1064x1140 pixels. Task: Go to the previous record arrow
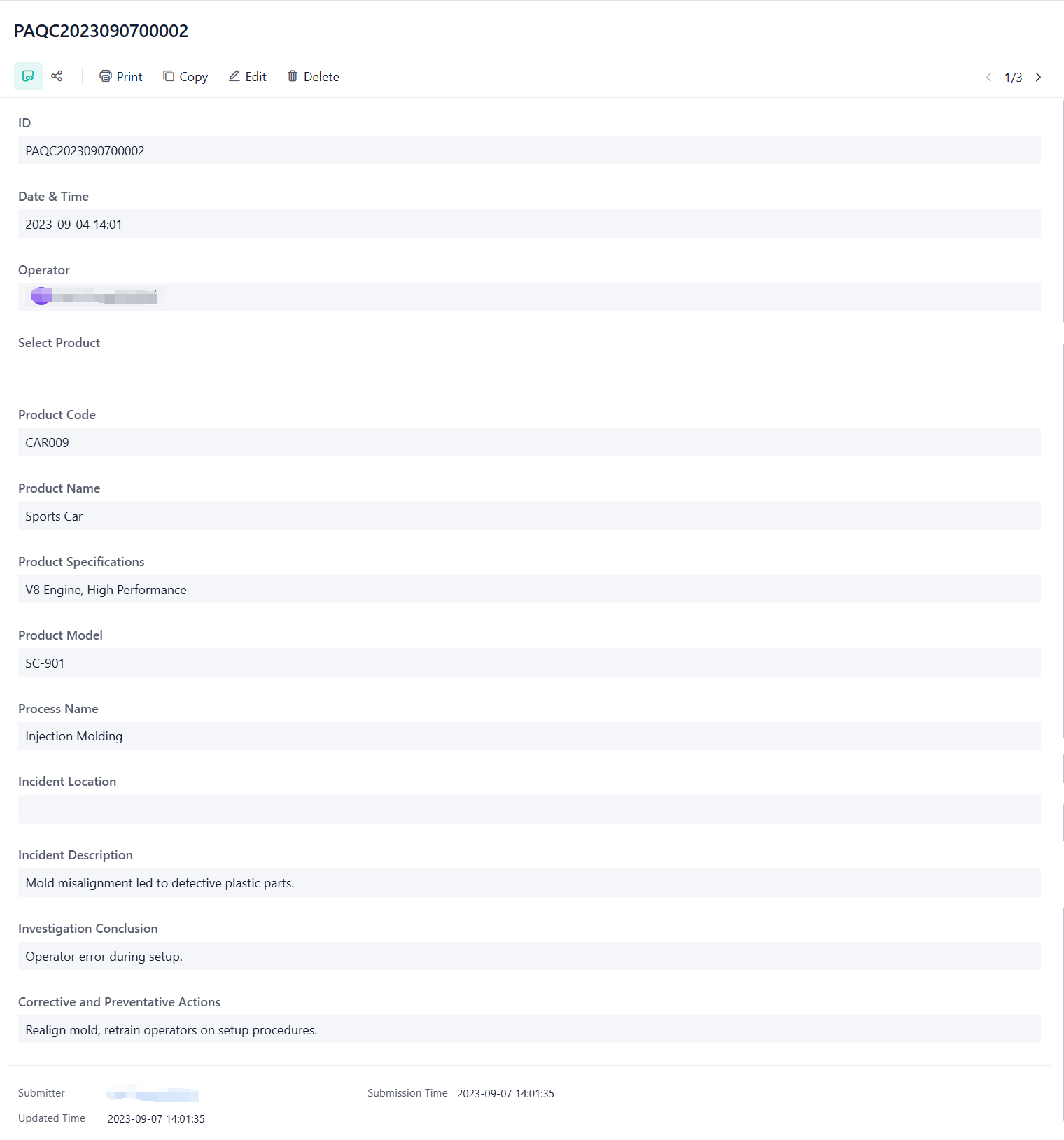point(988,77)
